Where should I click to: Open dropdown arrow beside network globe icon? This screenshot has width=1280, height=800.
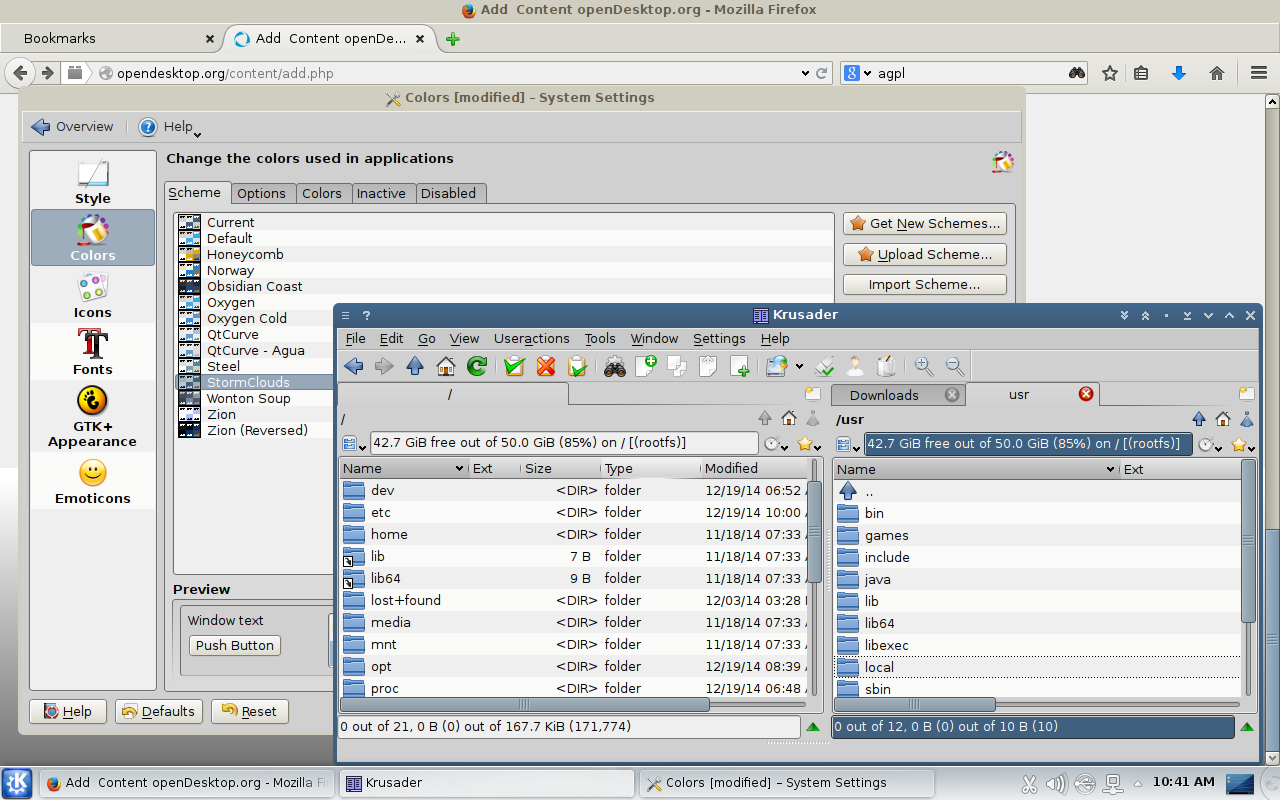tap(799, 368)
